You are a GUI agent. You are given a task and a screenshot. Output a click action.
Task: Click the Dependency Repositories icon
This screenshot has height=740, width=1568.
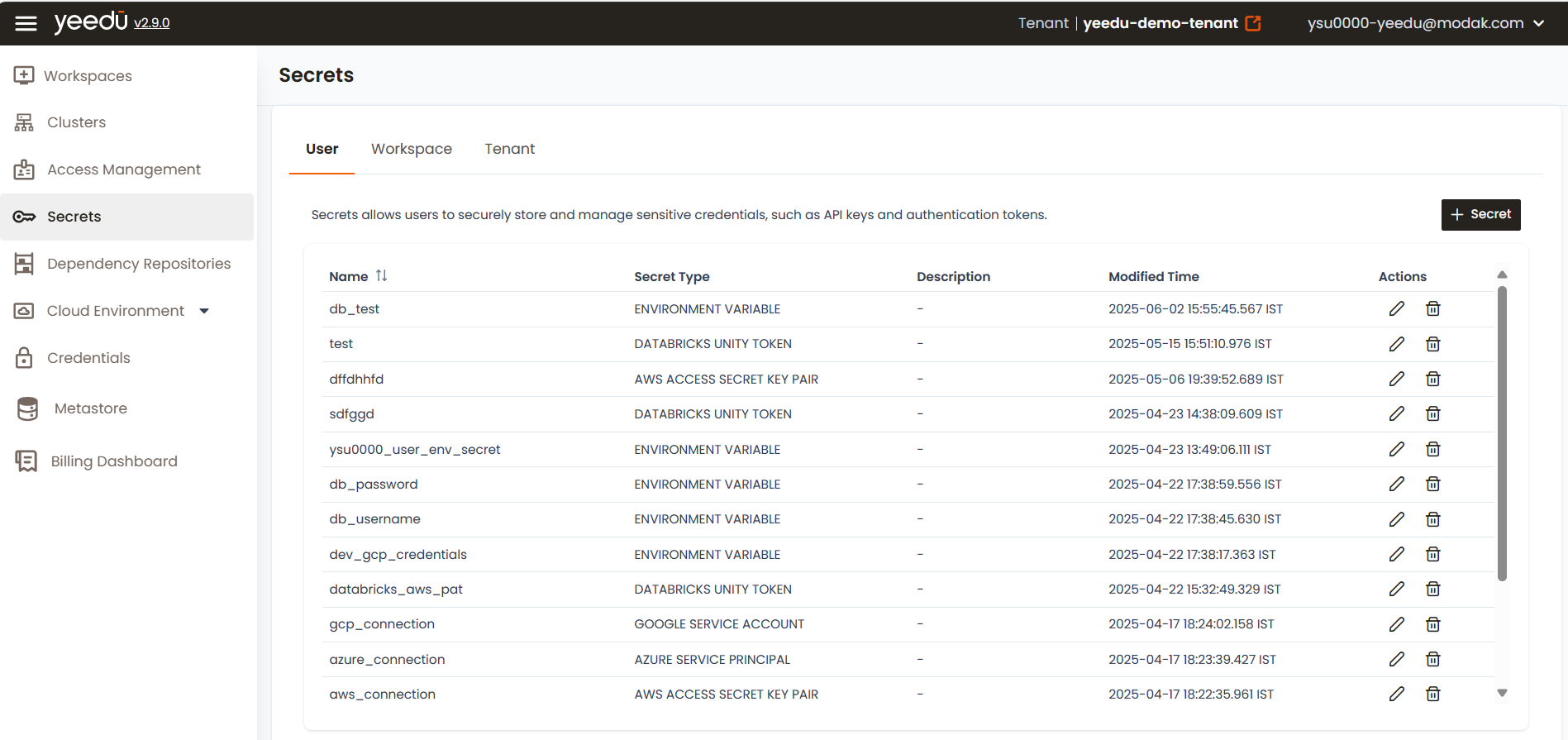click(x=24, y=264)
